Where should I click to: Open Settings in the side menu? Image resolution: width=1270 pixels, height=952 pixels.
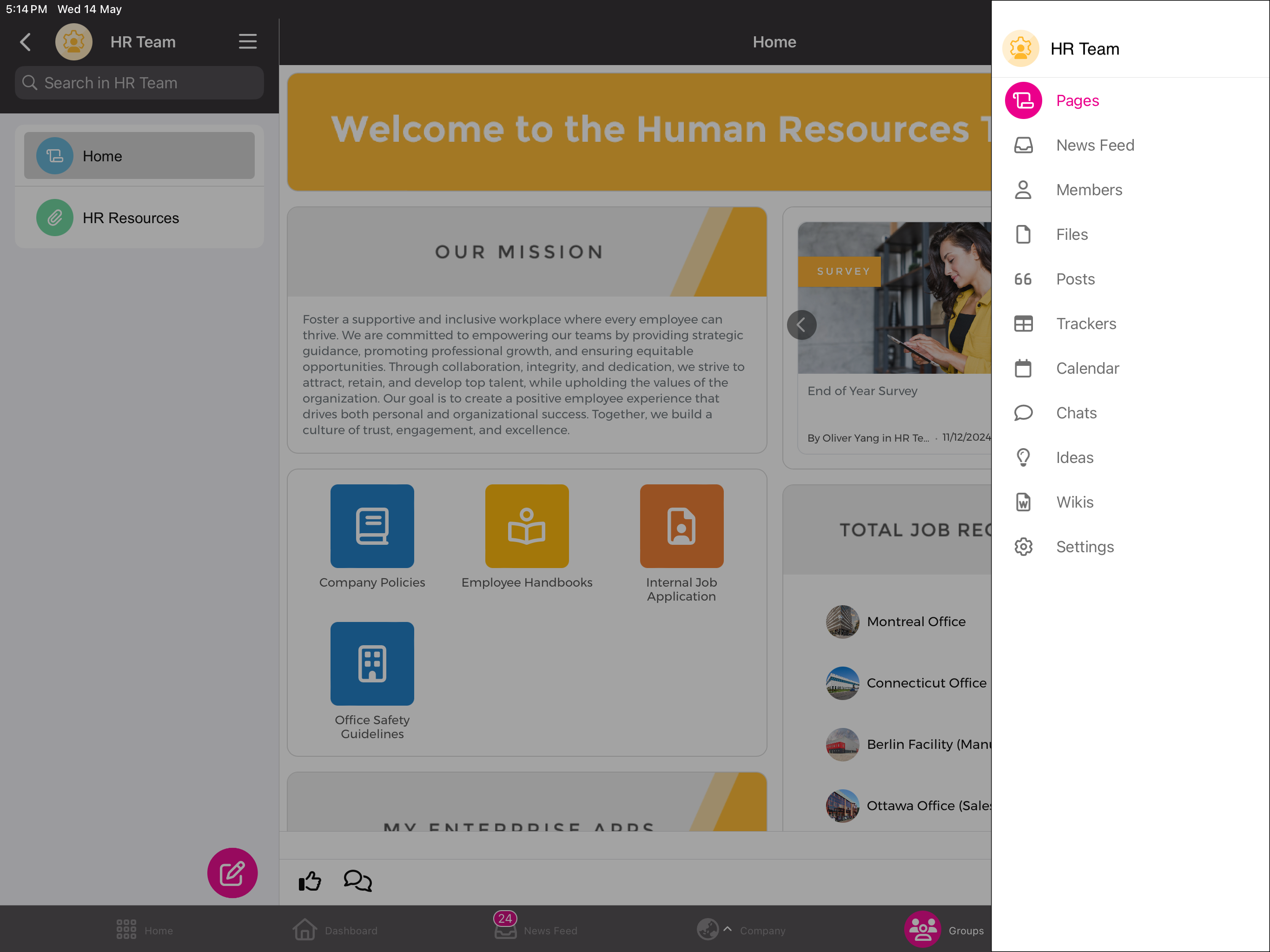[x=1085, y=547]
